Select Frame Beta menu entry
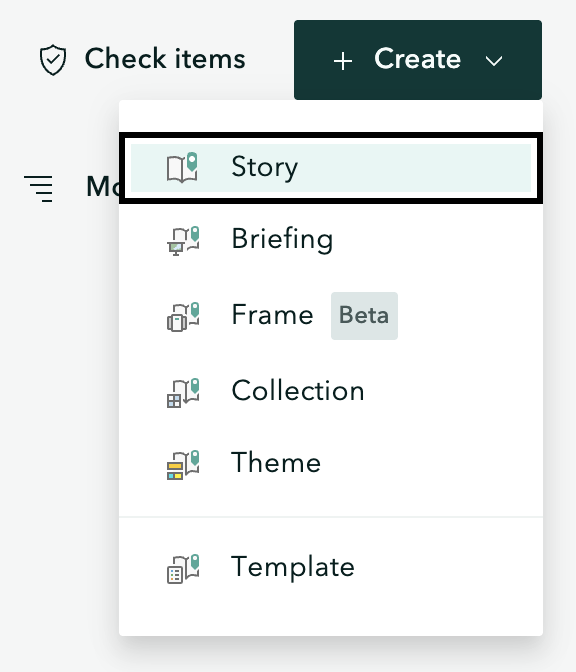The height and width of the screenshot is (672, 576). 331,316
